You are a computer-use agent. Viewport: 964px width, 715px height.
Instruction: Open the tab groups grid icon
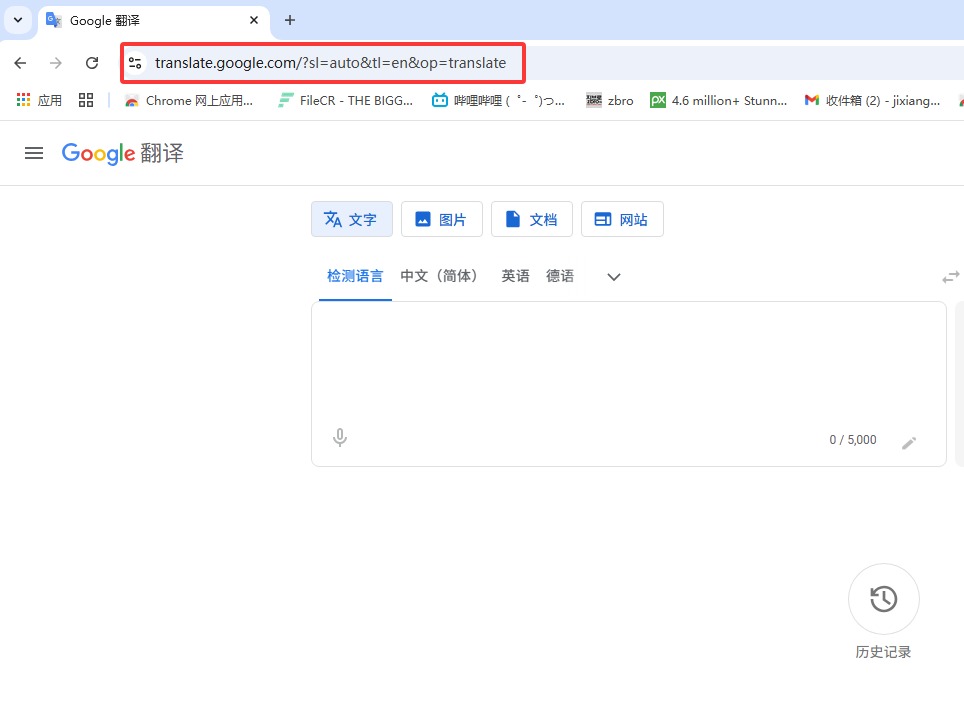86,100
